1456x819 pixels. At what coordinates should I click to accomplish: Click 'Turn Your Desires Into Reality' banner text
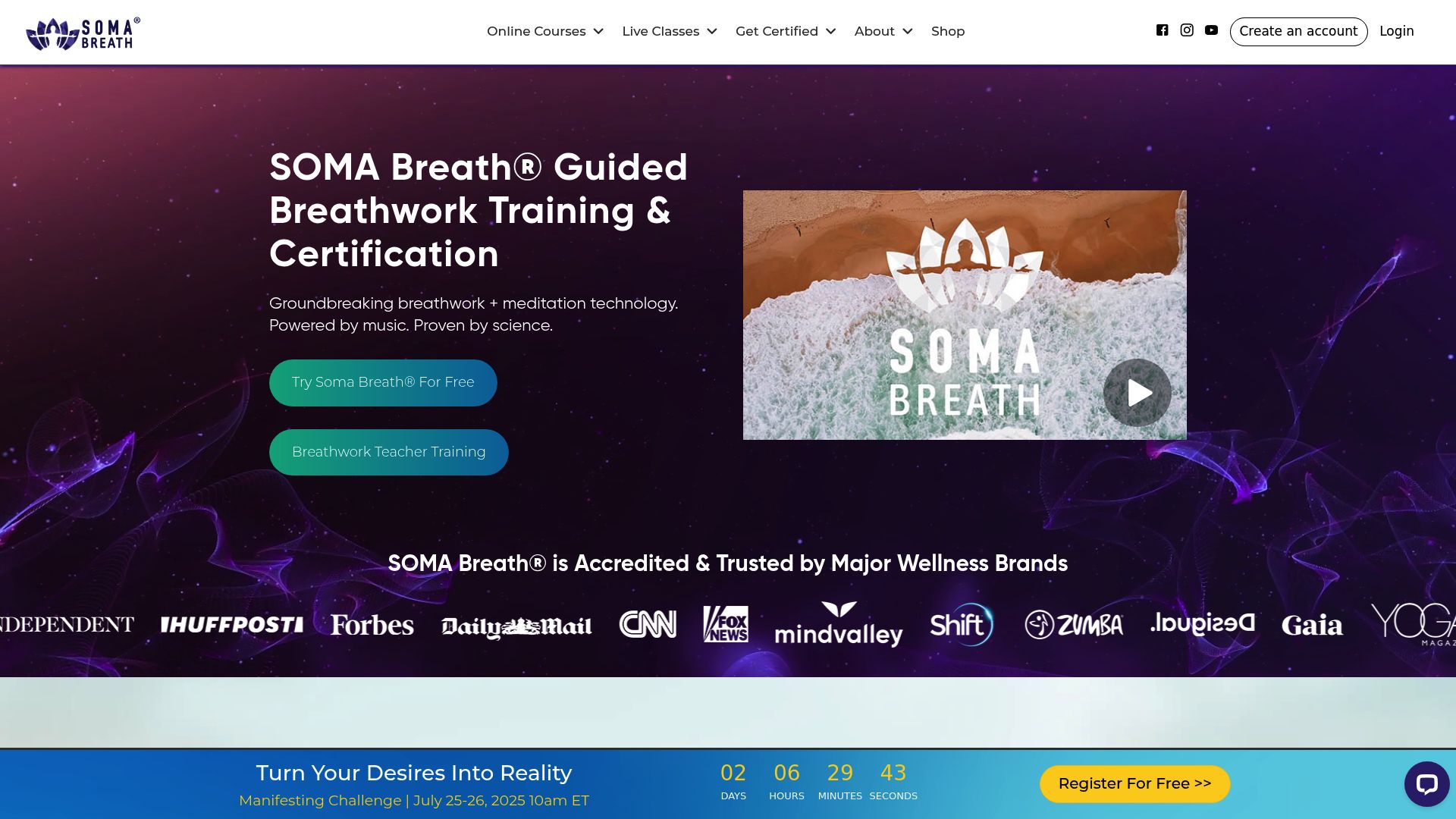click(x=413, y=773)
